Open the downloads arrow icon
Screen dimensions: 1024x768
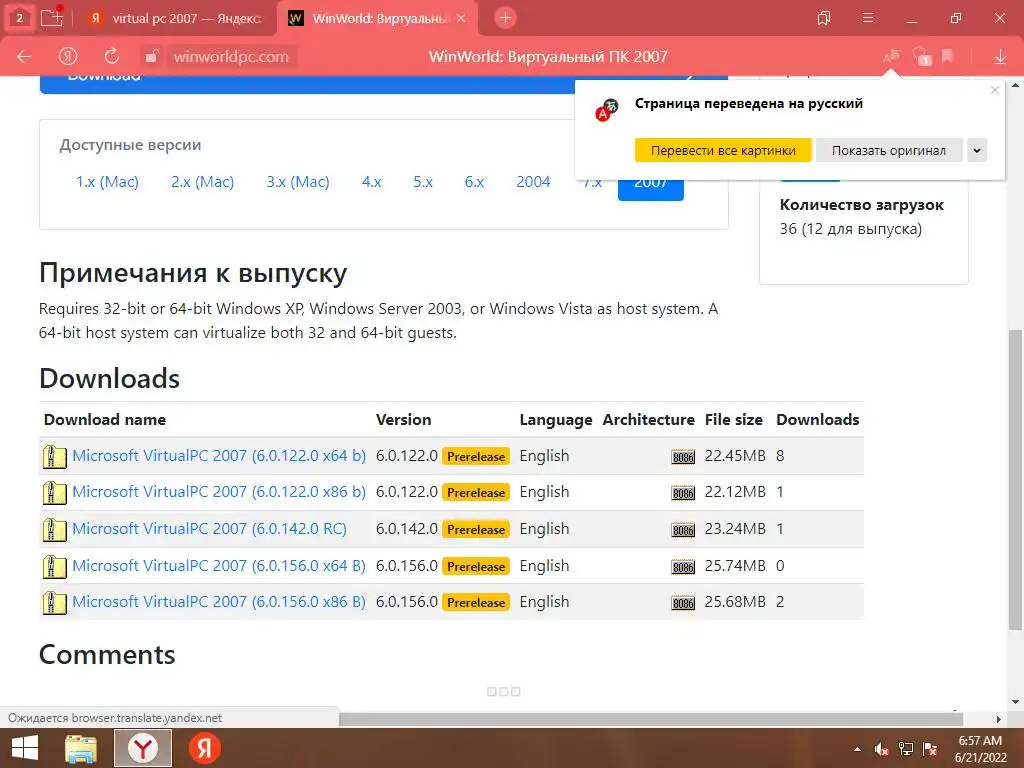coord(1000,57)
